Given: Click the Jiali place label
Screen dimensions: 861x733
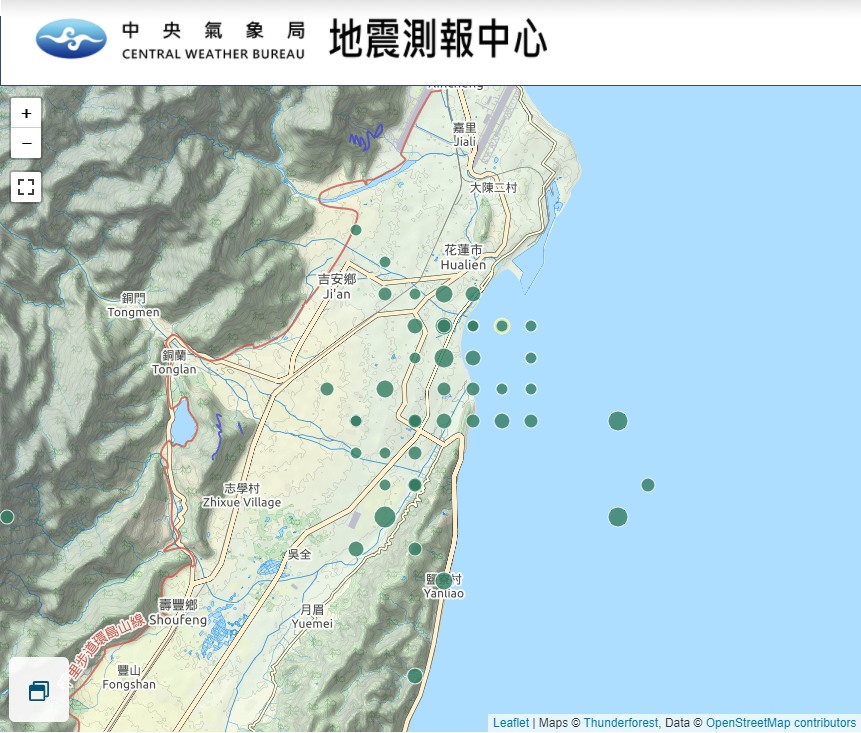Looking at the screenshot, I should click(x=465, y=135).
